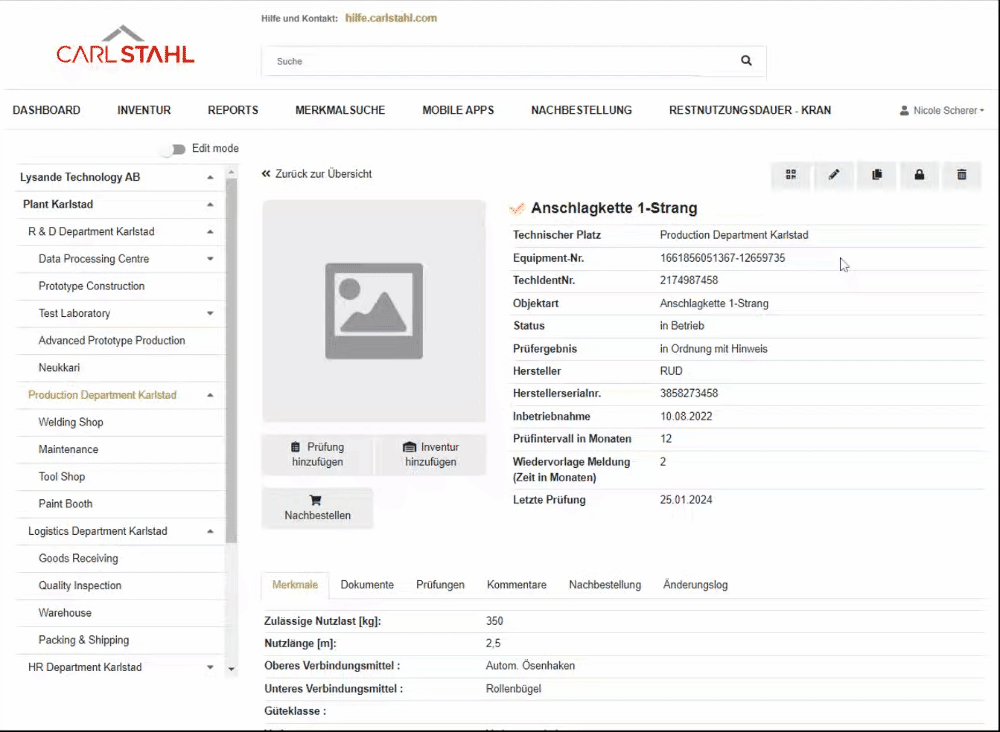The image size is (1000, 732).
Task: Click into the Suche search field
Action: click(500, 62)
